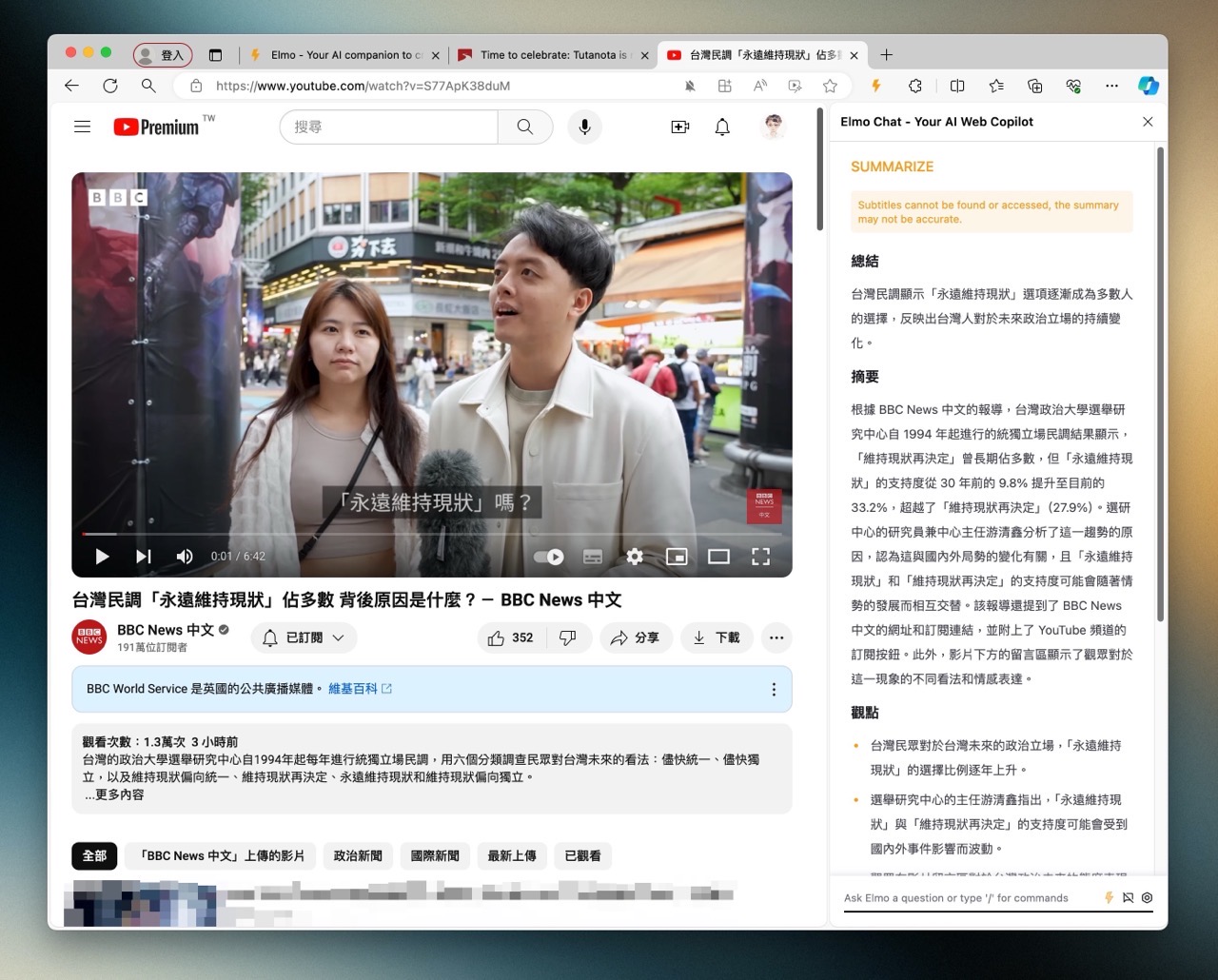Toggle the autoplay switch in player
The height and width of the screenshot is (980, 1218).
click(x=549, y=557)
